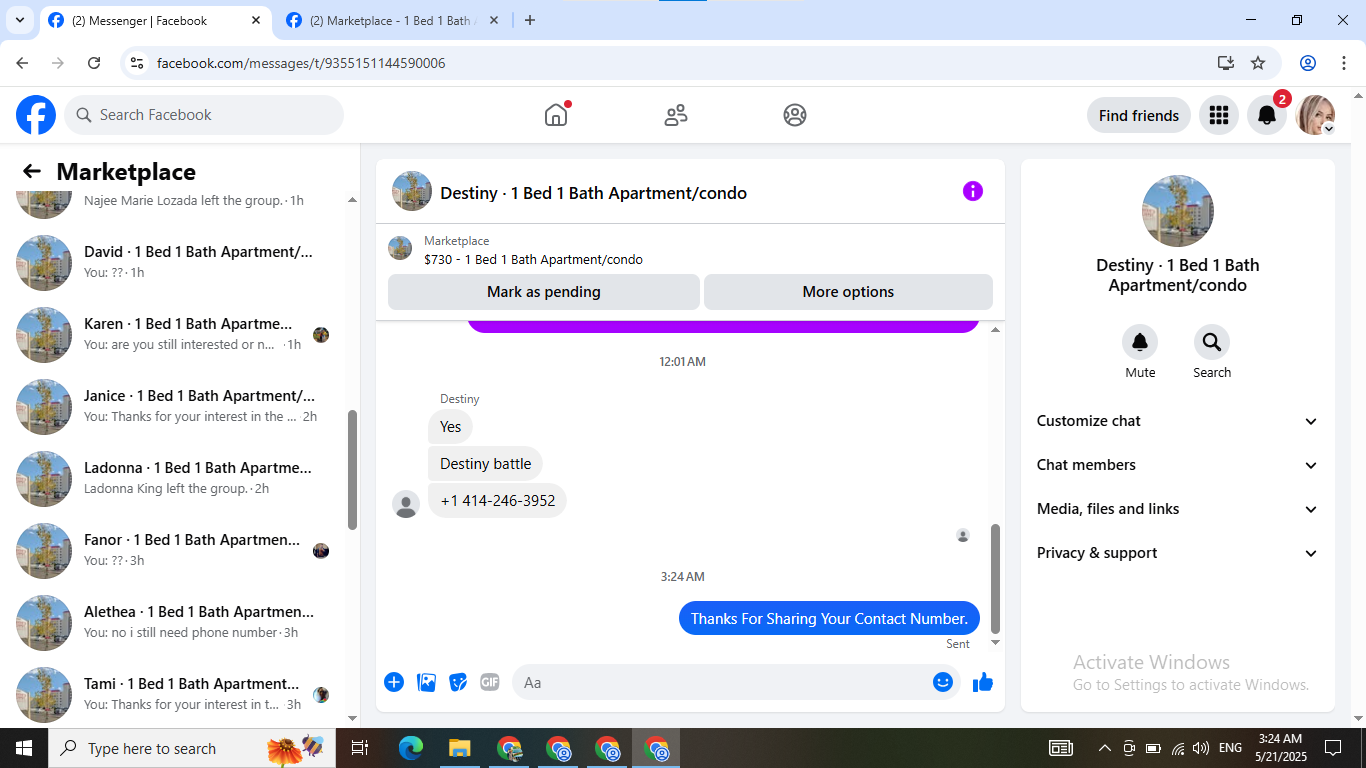Viewport: 1366px width, 768px height.
Task: Open conversation information purple icon
Action: point(973,191)
